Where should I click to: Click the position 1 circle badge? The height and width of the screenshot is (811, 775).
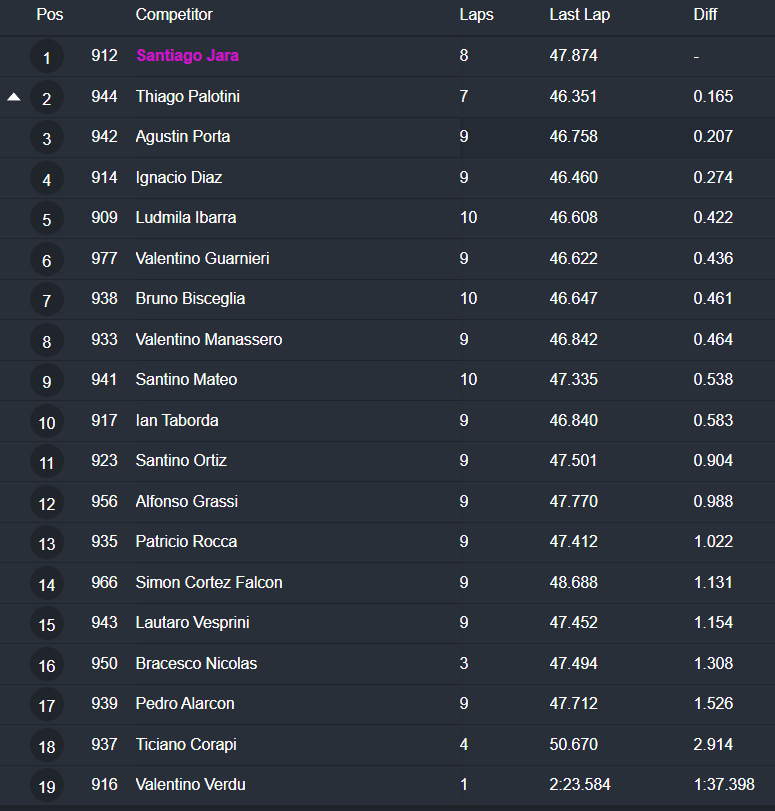[x=47, y=57]
